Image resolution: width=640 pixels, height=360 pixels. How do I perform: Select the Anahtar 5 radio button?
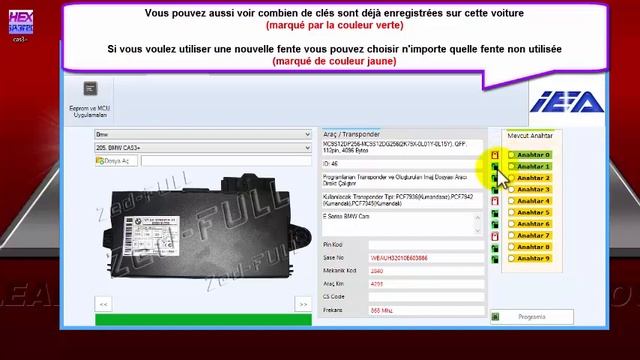[511, 212]
